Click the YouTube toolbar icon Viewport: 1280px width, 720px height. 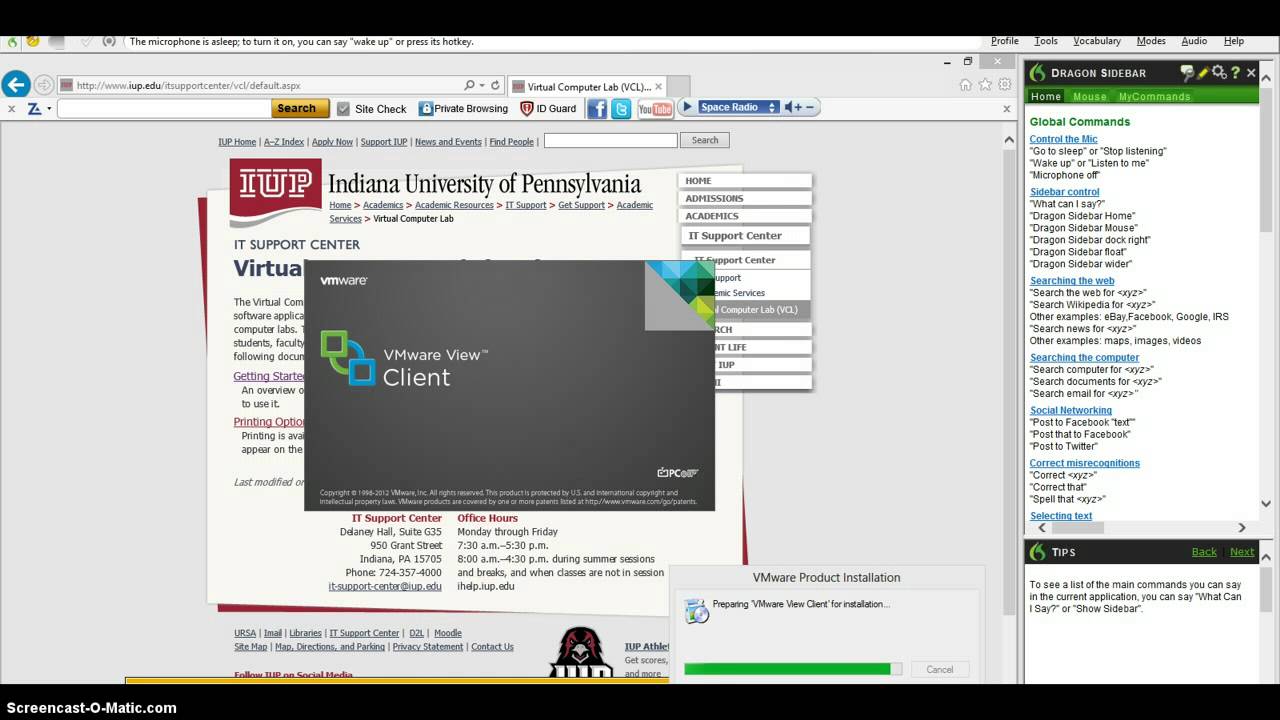tap(655, 108)
